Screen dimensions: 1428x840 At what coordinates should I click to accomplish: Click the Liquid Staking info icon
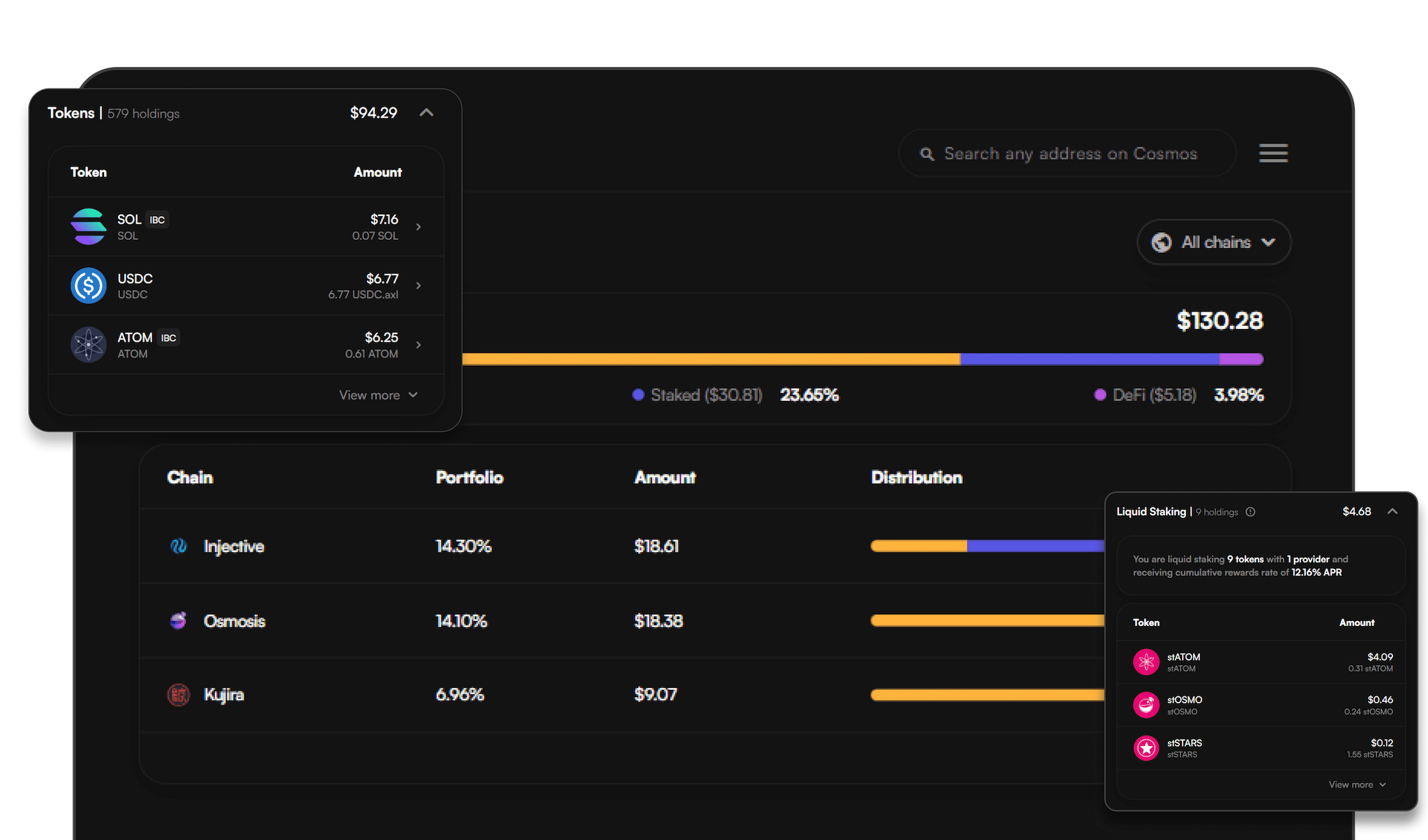[x=1250, y=512]
